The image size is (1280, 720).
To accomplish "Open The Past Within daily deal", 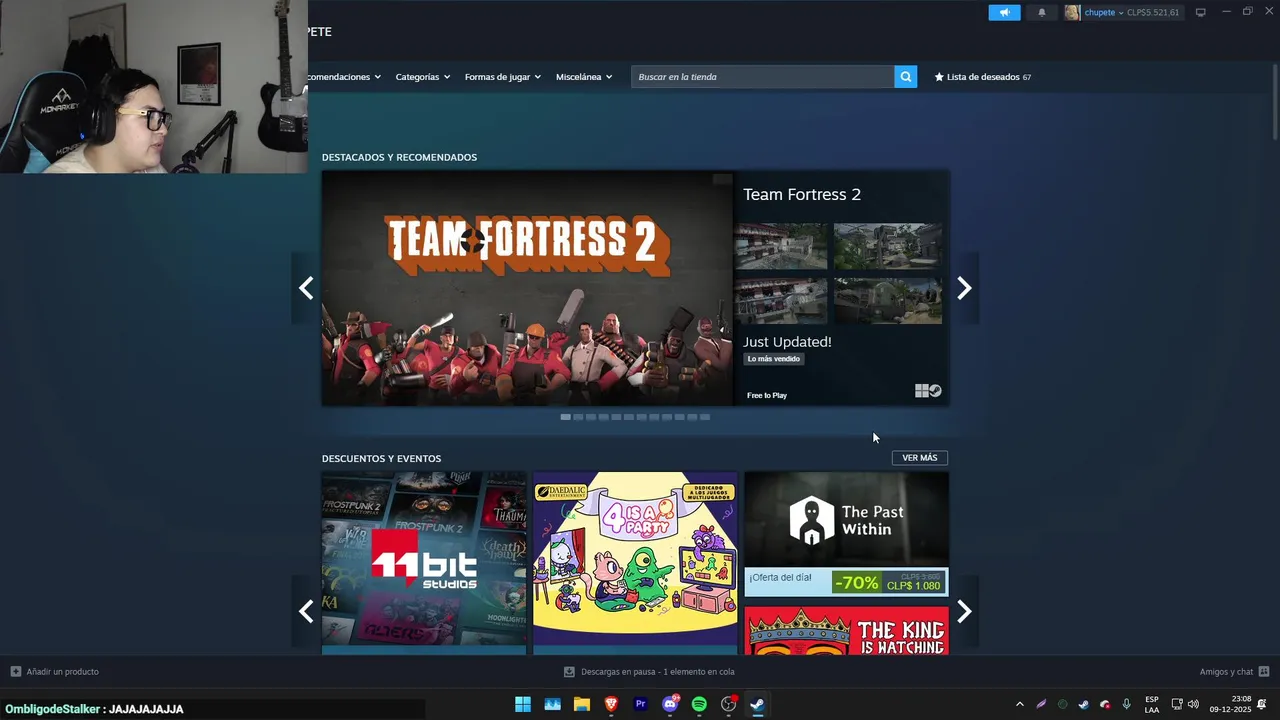I will tap(846, 534).
